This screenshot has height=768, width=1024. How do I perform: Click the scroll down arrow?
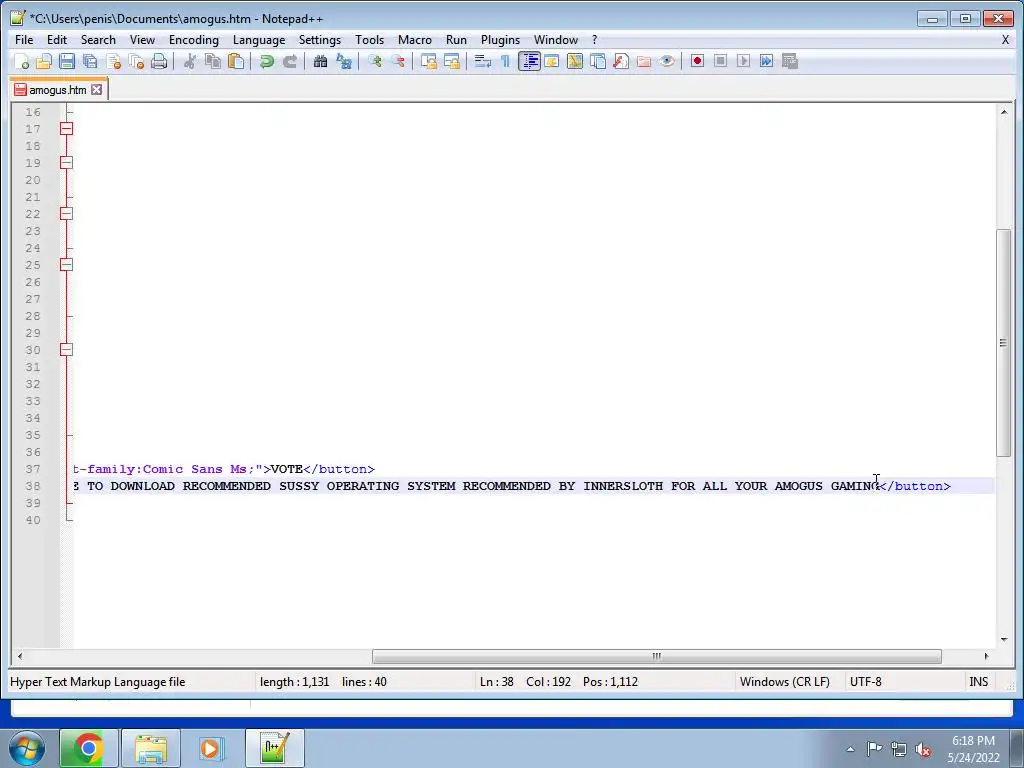(1003, 640)
